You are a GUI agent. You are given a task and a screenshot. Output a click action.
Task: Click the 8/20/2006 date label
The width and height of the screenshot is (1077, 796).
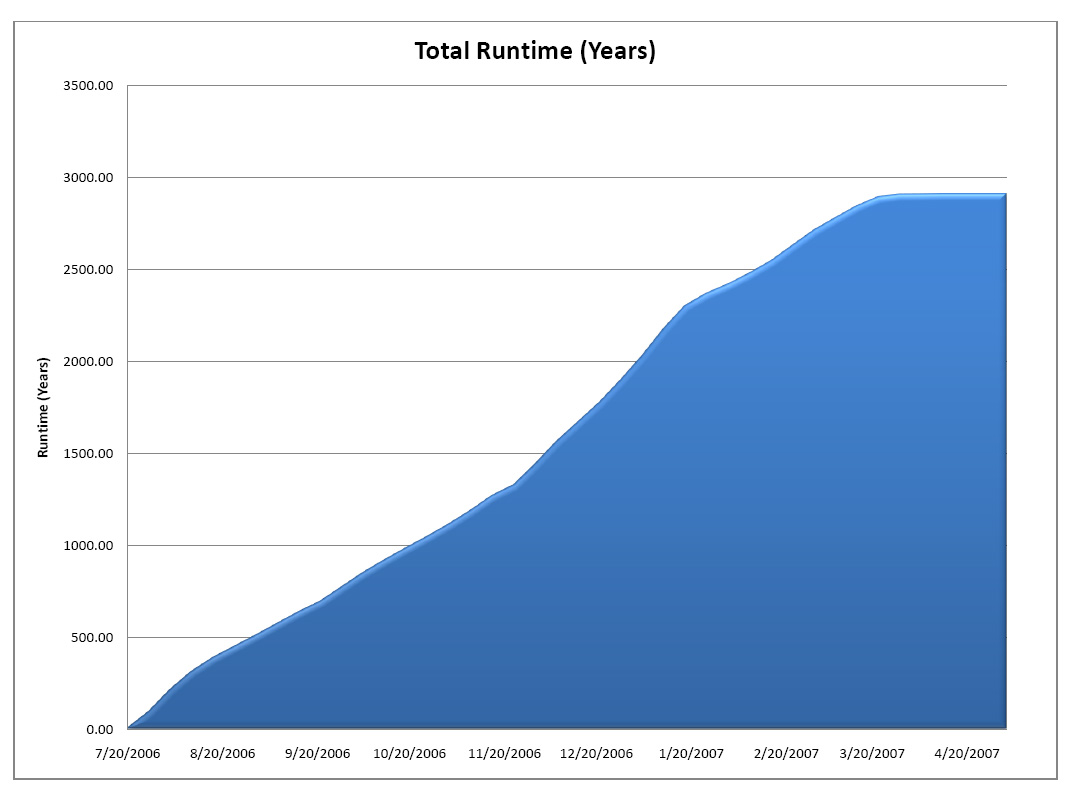pyautogui.click(x=222, y=753)
